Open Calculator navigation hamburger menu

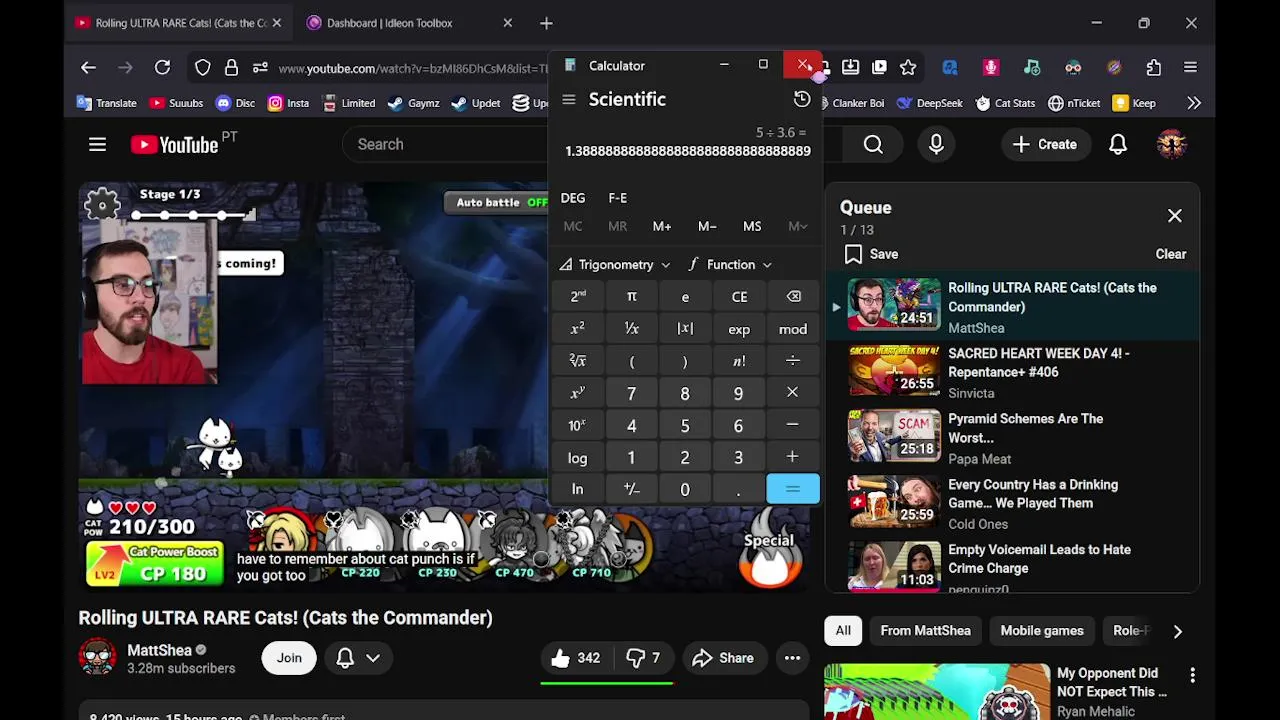pyautogui.click(x=569, y=99)
